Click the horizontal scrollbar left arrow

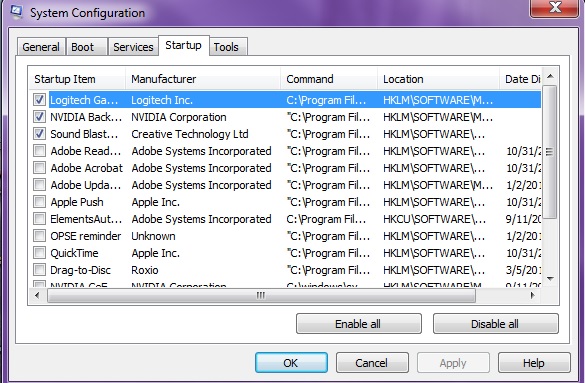tap(37, 295)
